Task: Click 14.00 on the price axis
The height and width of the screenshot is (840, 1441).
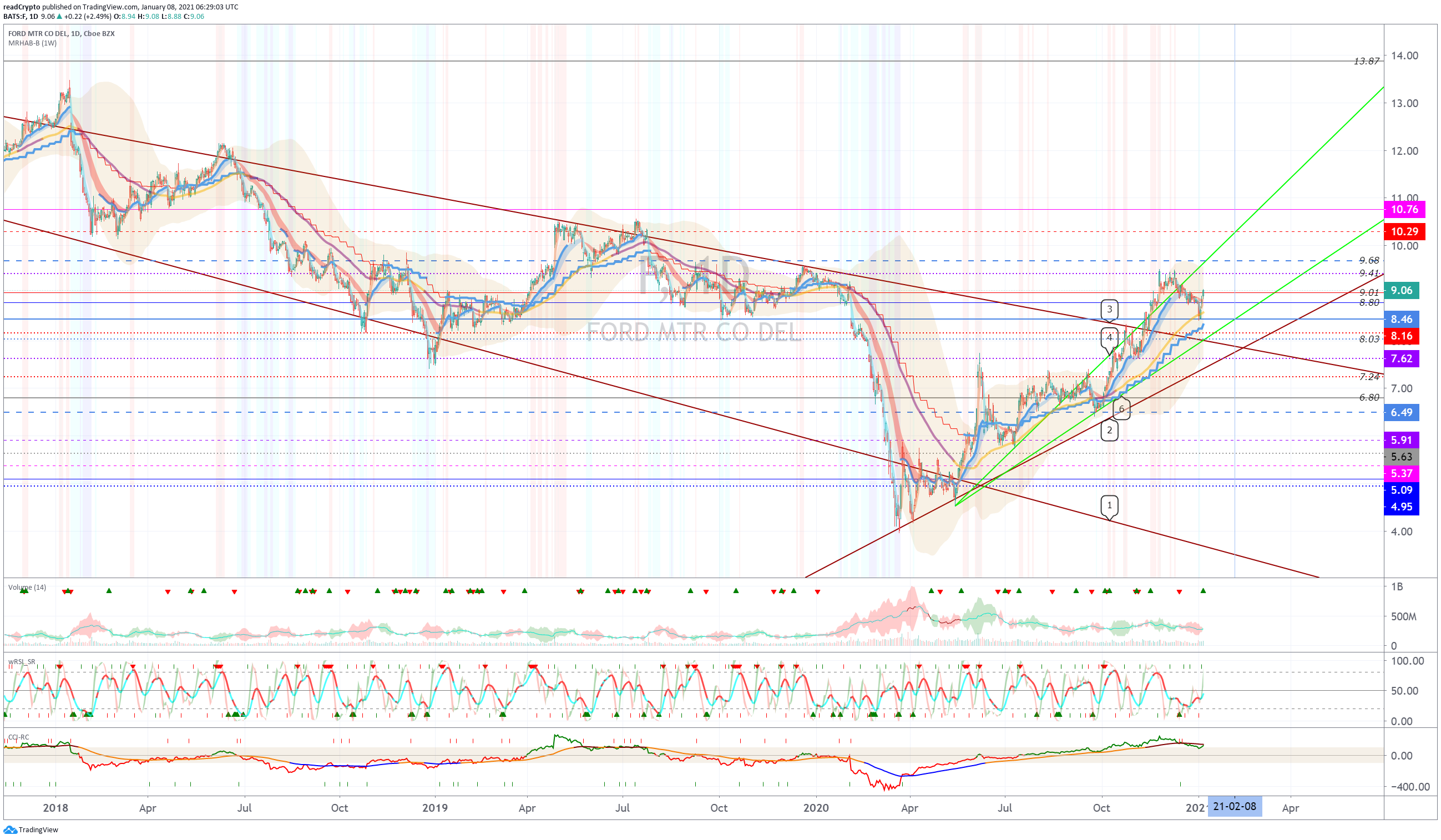Action: tap(1404, 56)
